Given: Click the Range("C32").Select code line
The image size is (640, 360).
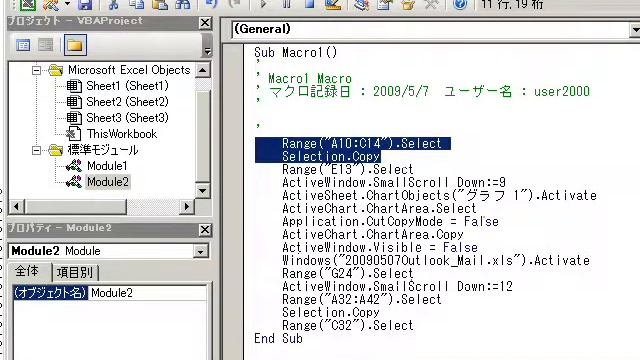Looking at the screenshot, I should (348, 326).
